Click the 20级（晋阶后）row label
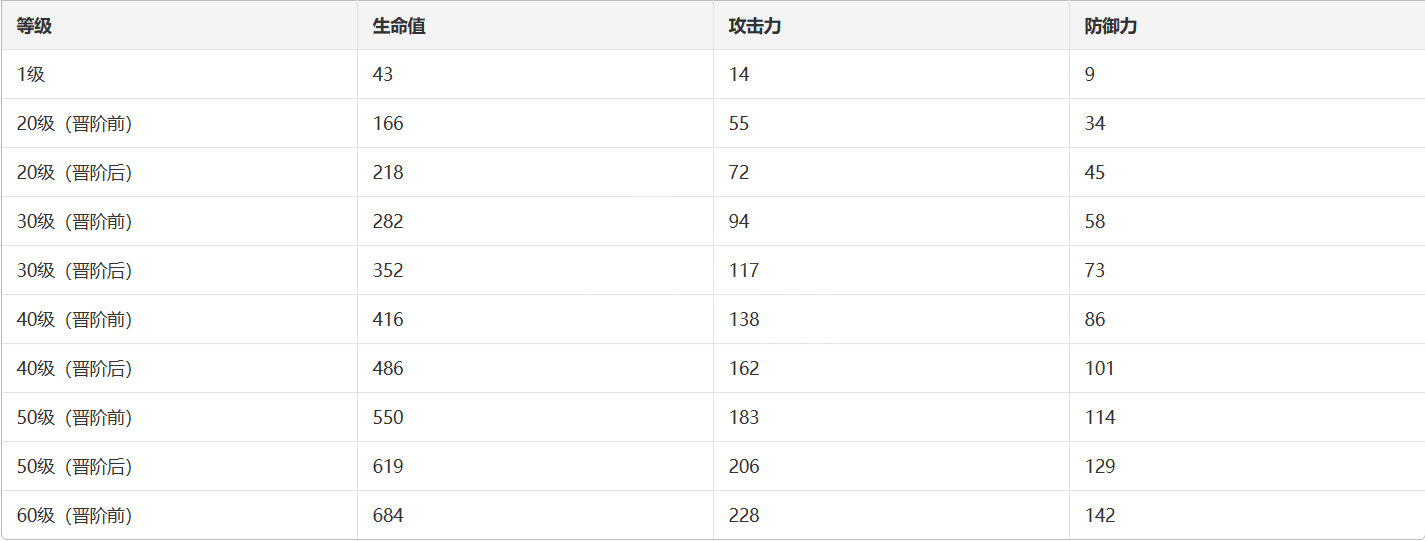 (x=75, y=173)
